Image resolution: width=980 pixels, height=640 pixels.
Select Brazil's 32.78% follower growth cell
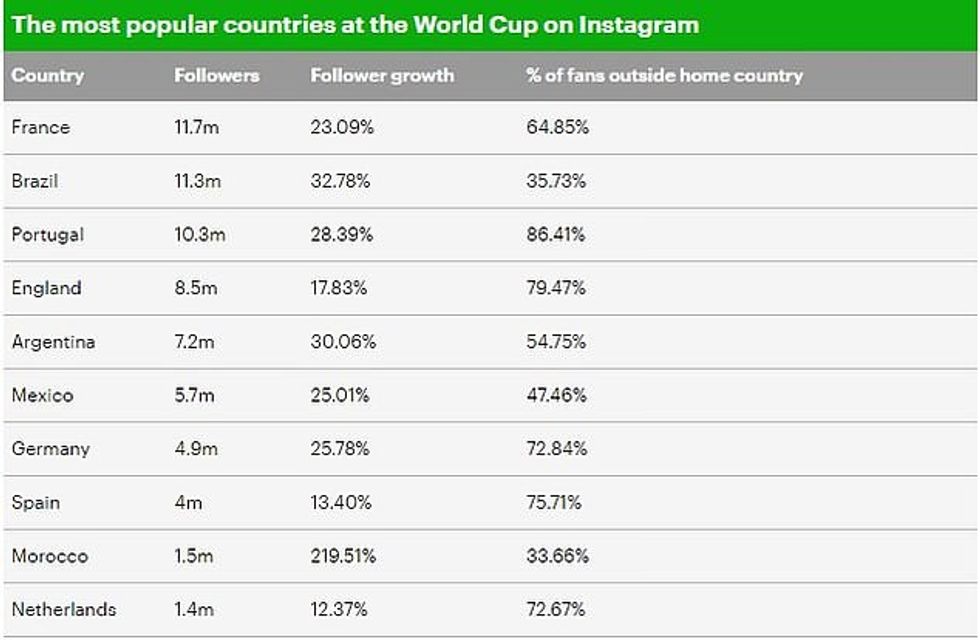point(340,181)
